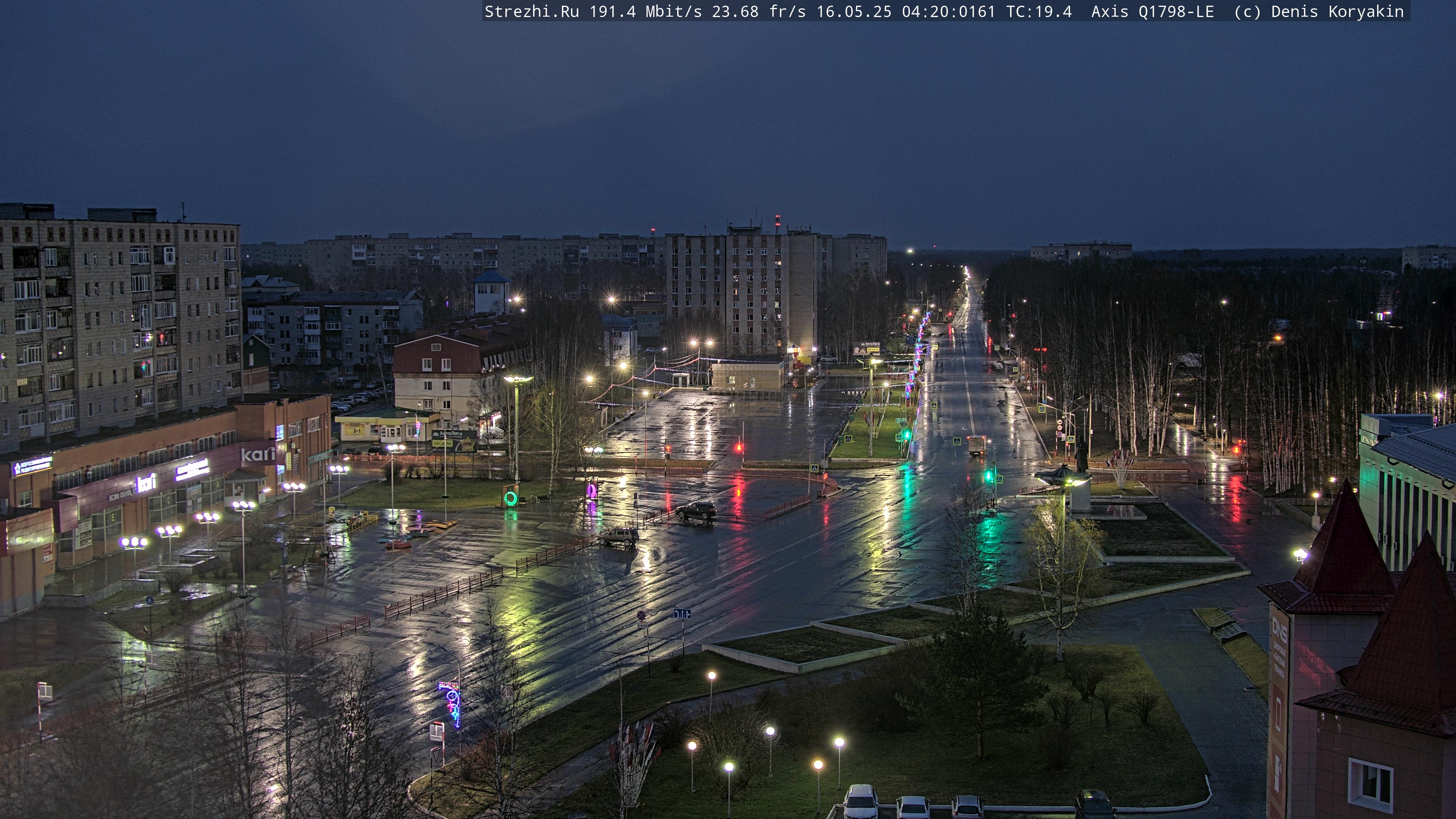Select the 16.05.25 date stamp
This screenshot has width=1456, height=819.
click(x=854, y=12)
